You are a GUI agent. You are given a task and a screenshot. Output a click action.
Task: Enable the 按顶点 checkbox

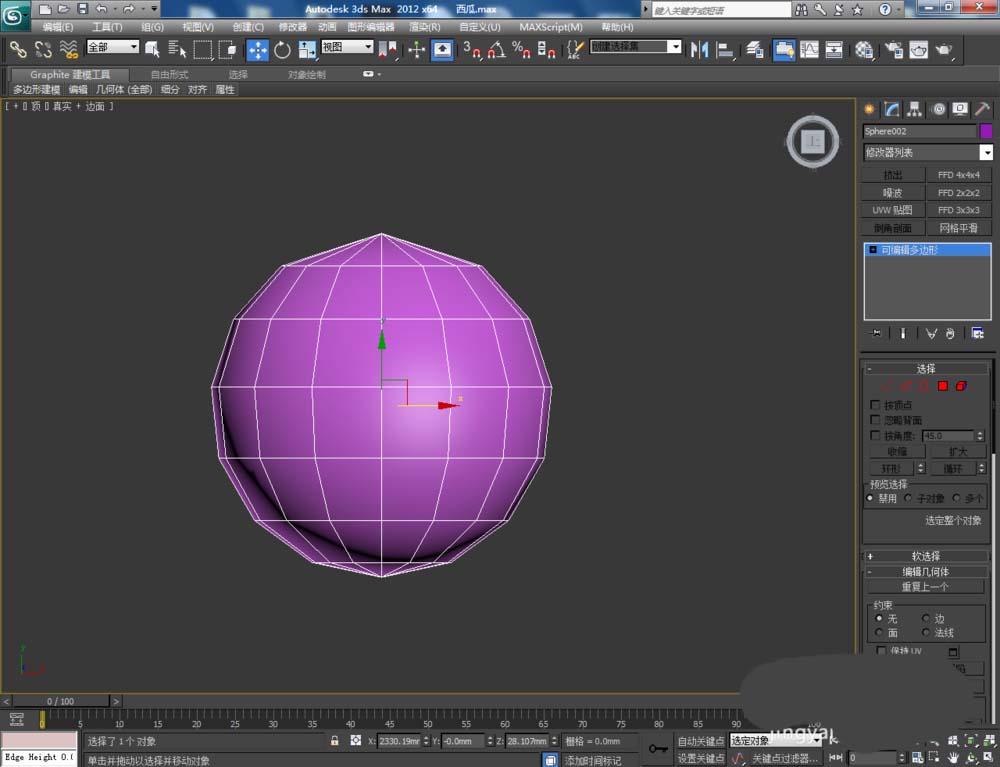876,405
